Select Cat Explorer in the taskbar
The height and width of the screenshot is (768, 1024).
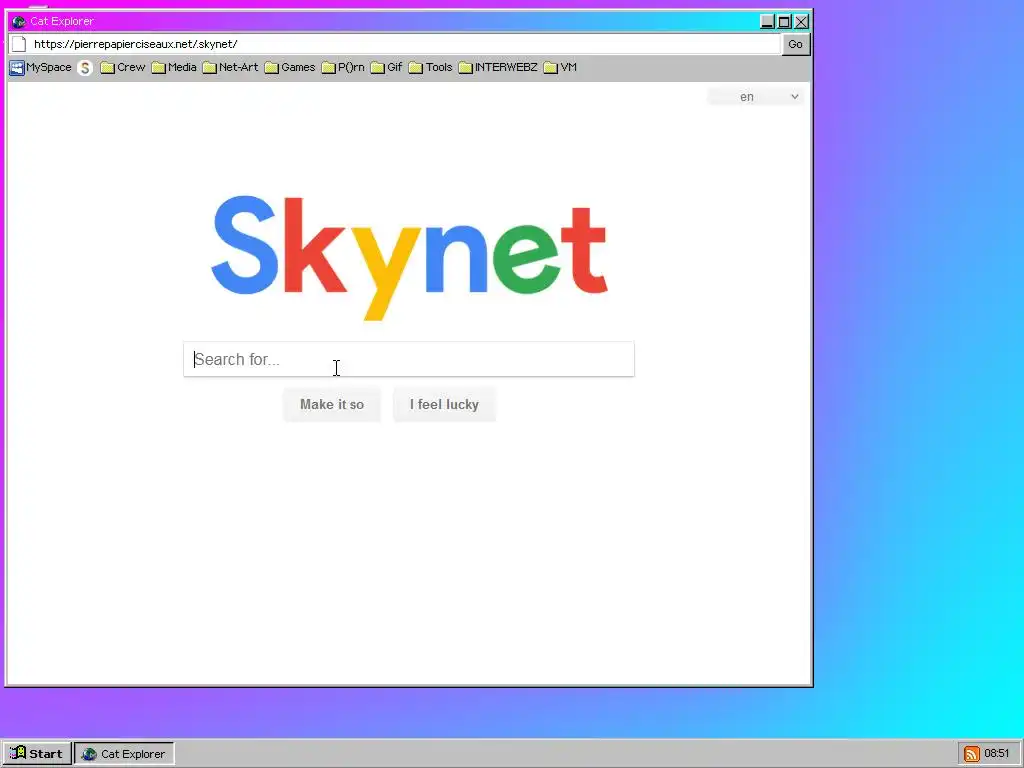(x=124, y=754)
